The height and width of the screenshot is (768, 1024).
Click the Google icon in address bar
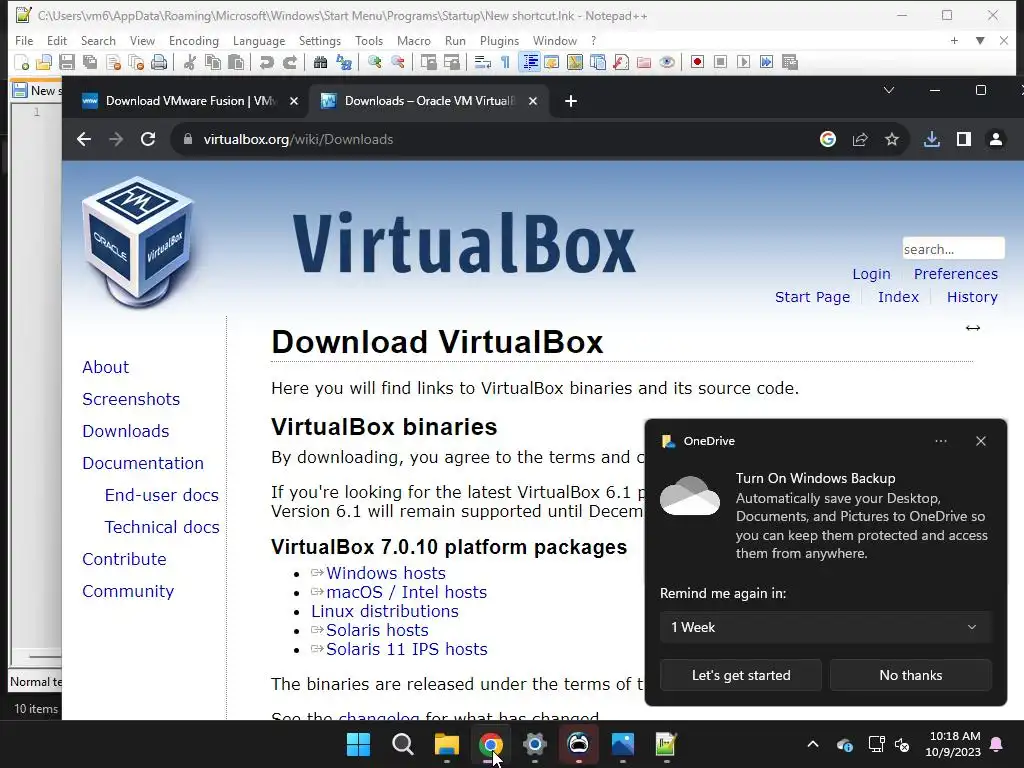click(x=827, y=139)
